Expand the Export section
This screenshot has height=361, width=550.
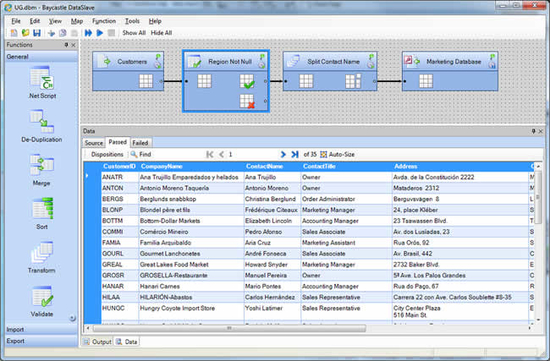pos(41,341)
